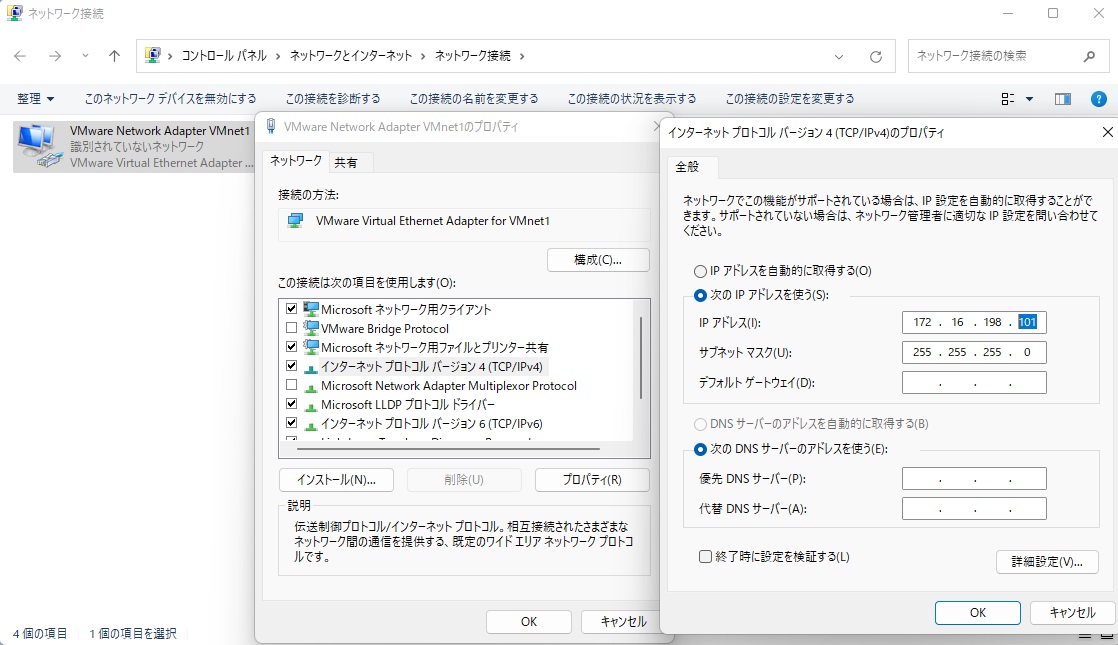The height and width of the screenshot is (645, 1118).
Task: Toggle Microsoft LLDP プロトコル ドライバー checkbox
Action: click(291, 404)
